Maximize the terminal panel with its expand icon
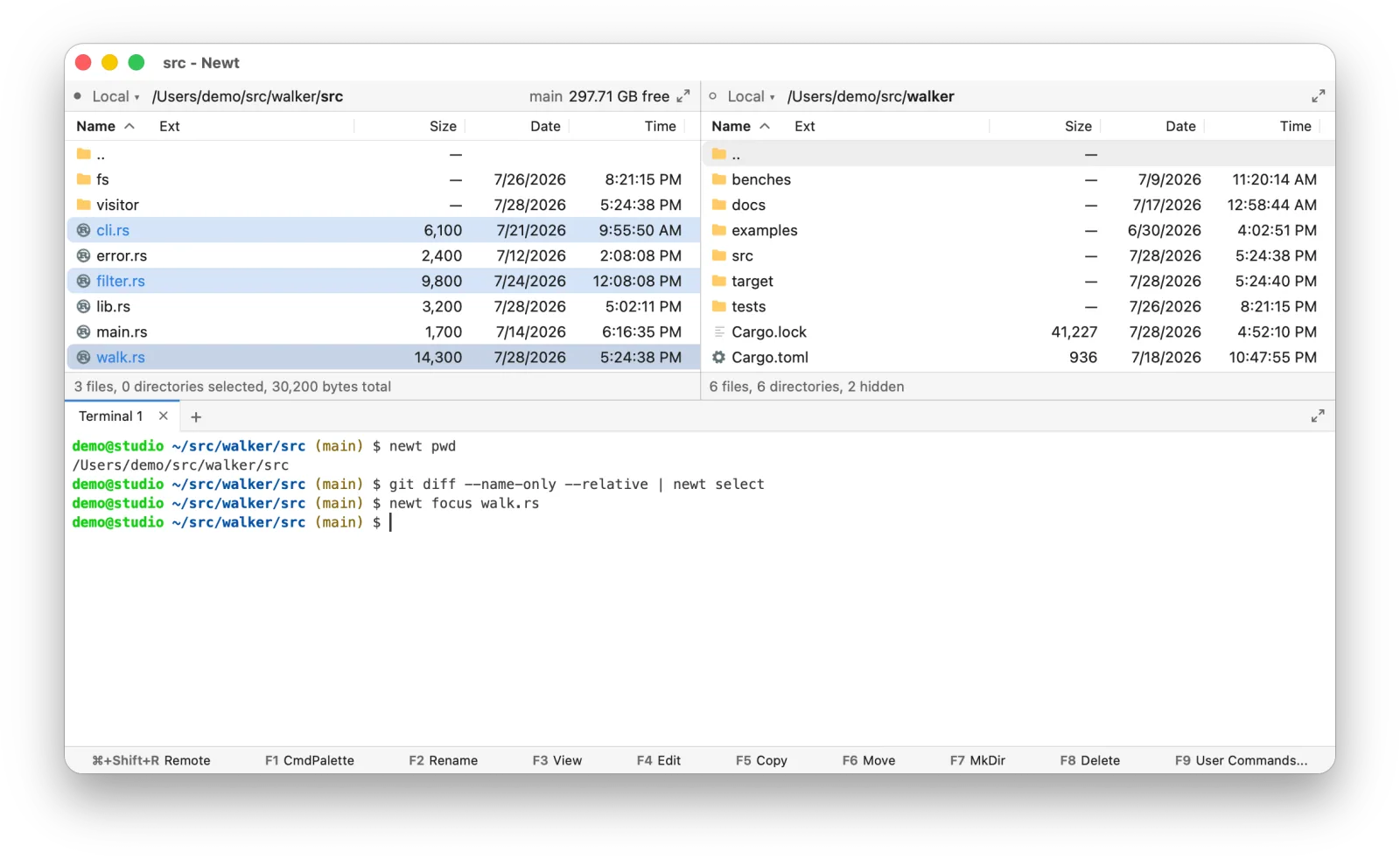 click(x=1318, y=416)
